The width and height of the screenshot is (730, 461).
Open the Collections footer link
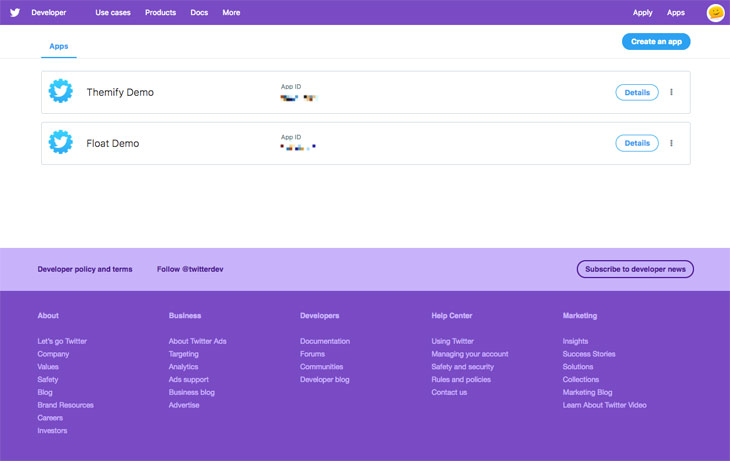(581, 380)
